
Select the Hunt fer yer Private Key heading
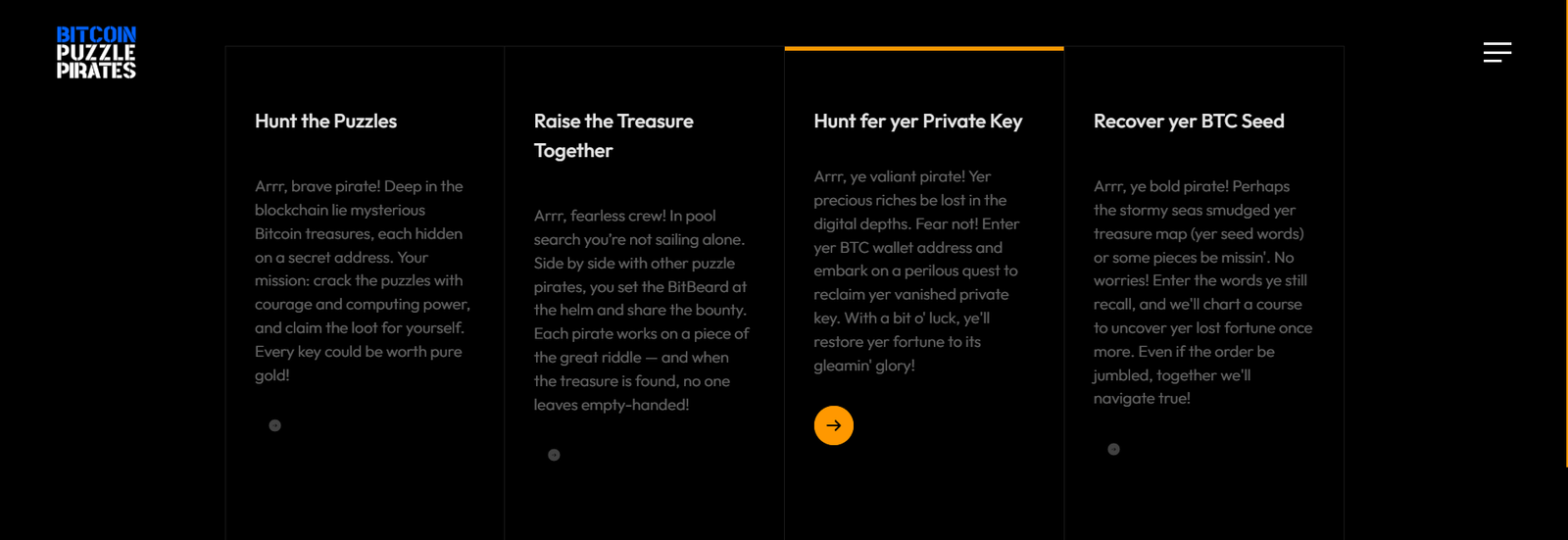pyautogui.click(x=917, y=122)
